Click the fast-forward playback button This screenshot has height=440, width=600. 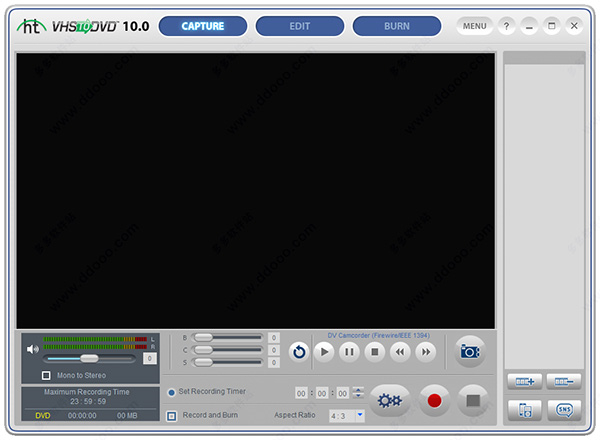(x=425, y=351)
